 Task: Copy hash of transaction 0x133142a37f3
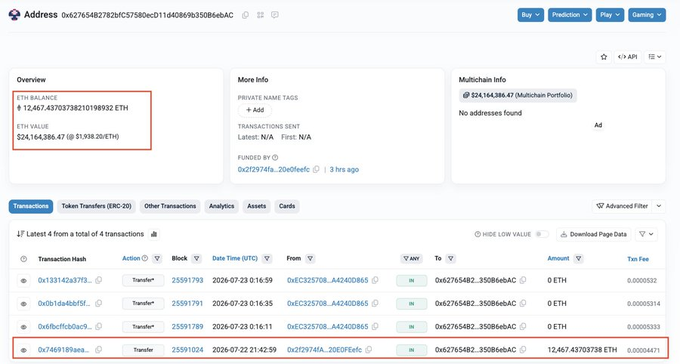coord(99,280)
